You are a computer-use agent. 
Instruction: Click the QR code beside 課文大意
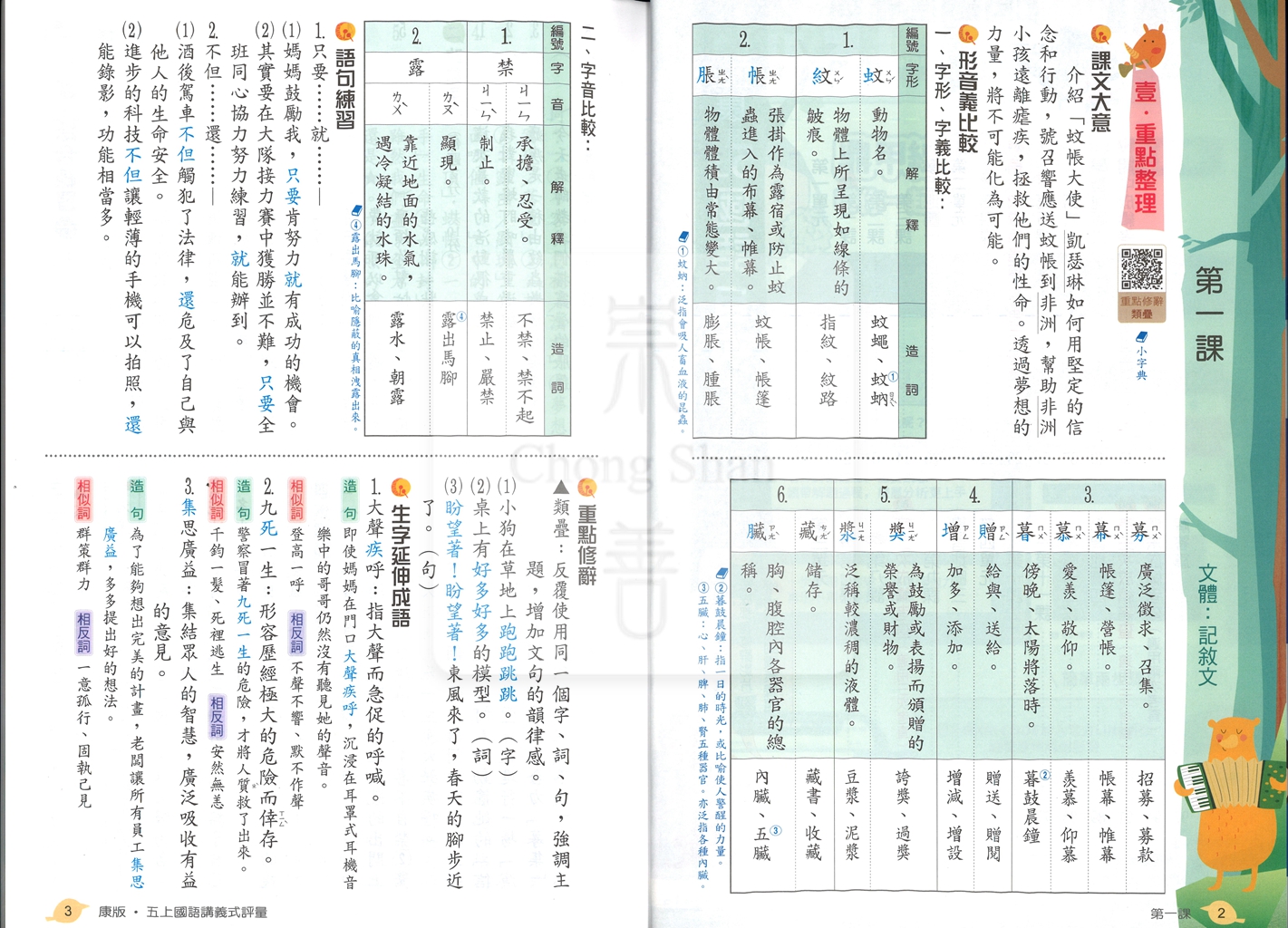click(1141, 268)
